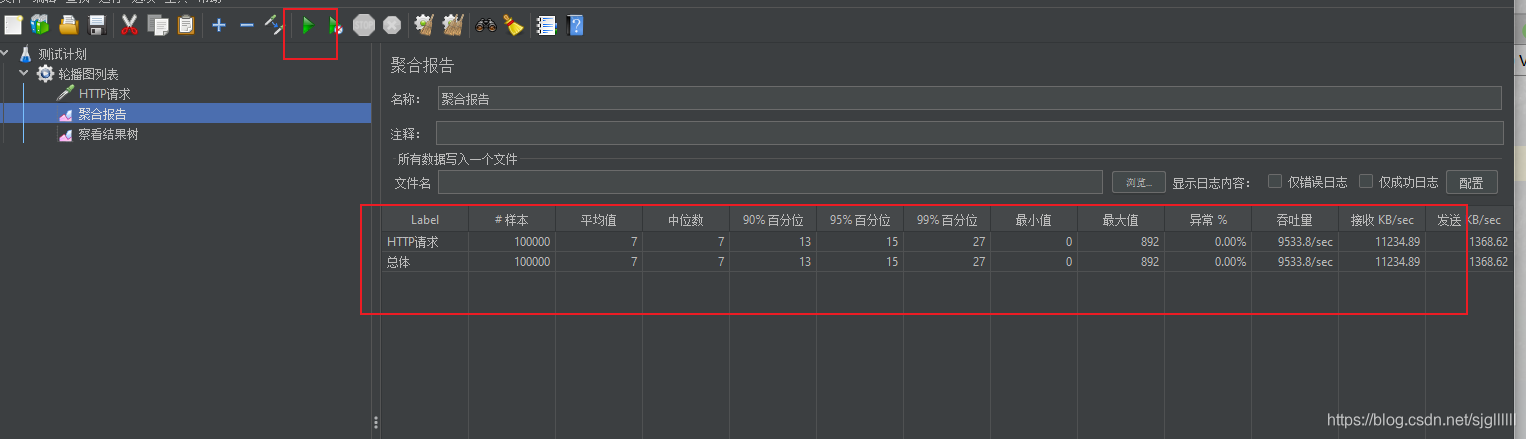The width and height of the screenshot is (1526, 439).
Task: Click 9533.8/sec throughput in HTTP请求 row
Action: pos(1295,242)
